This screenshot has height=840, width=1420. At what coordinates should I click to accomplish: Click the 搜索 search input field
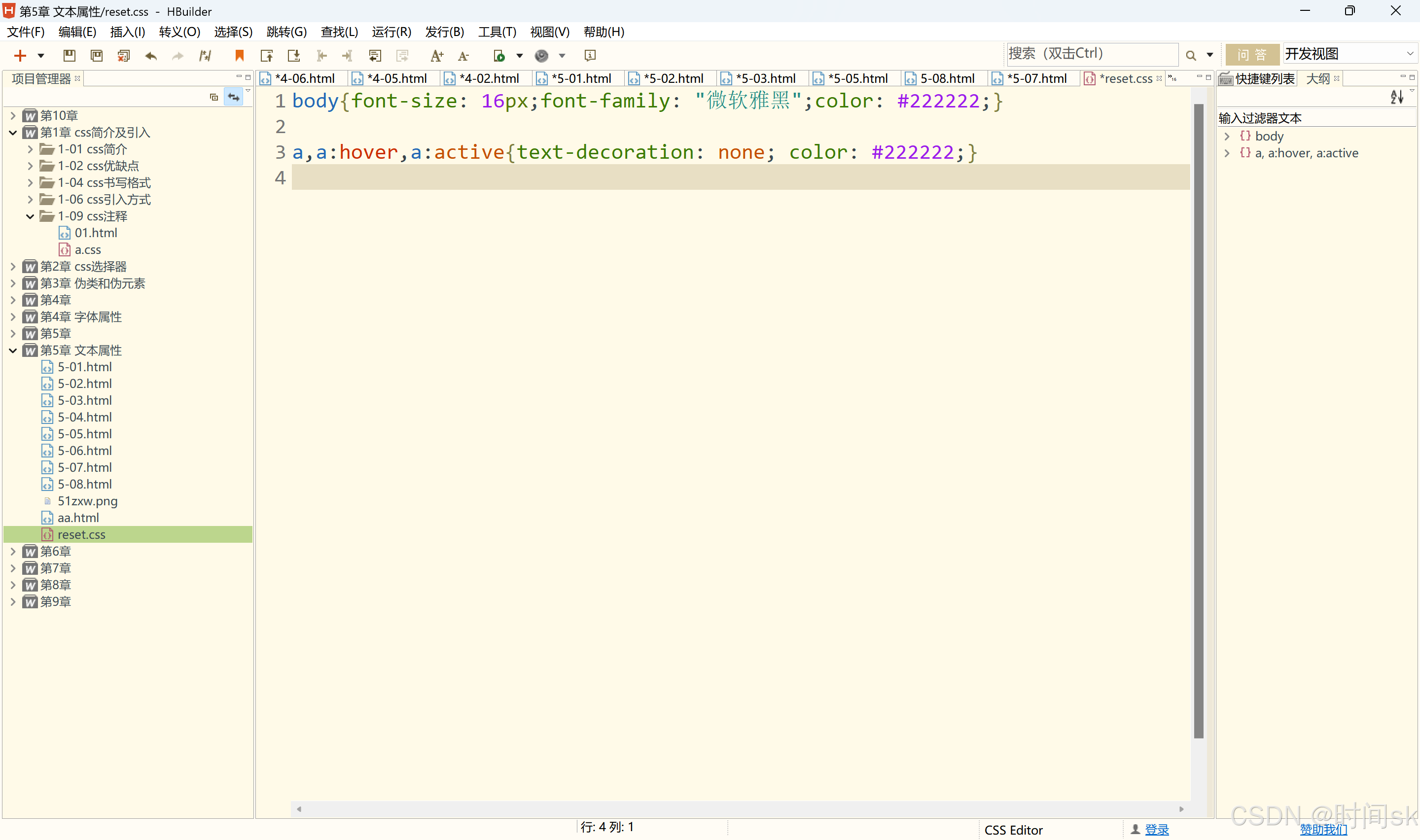[x=1091, y=54]
